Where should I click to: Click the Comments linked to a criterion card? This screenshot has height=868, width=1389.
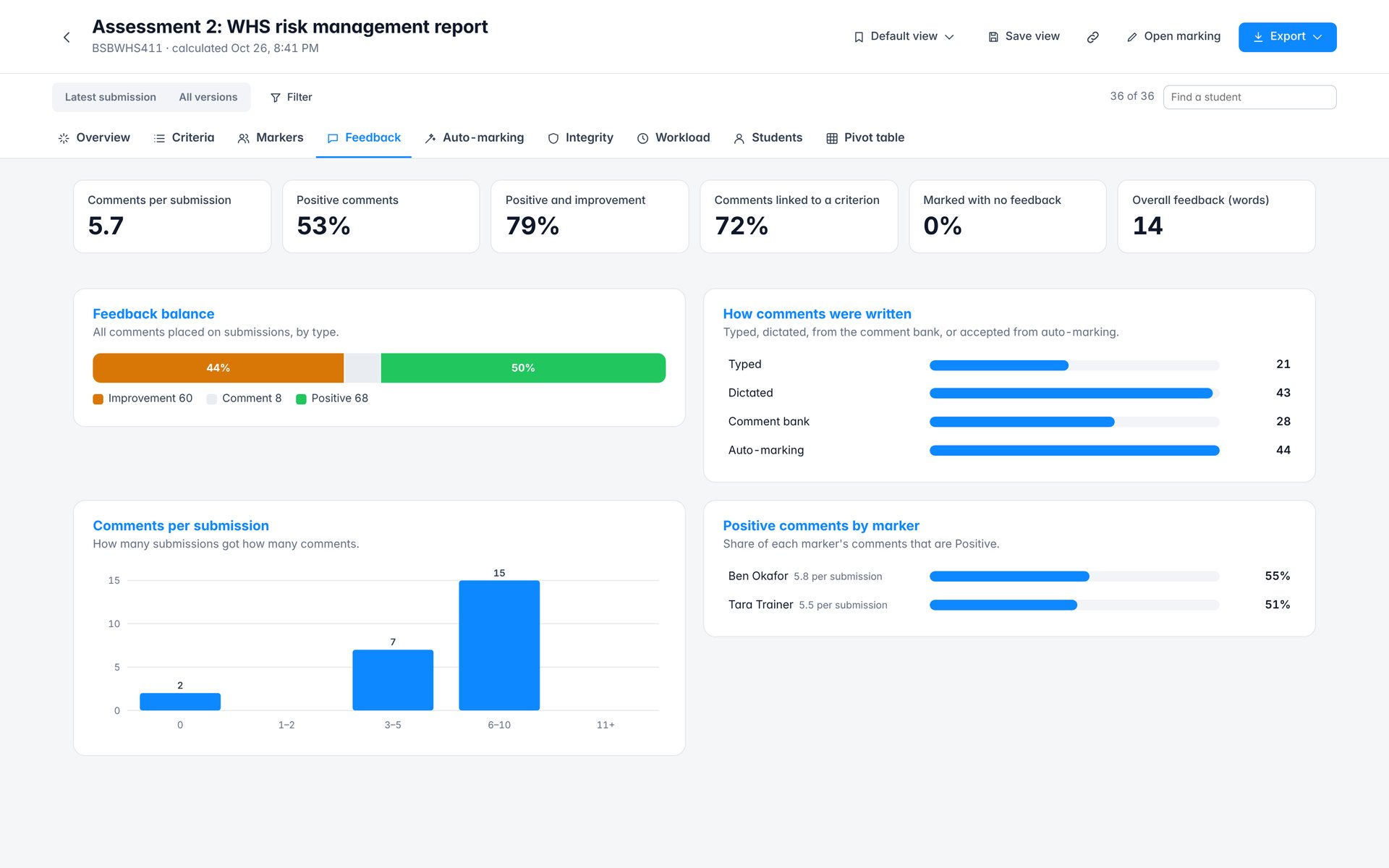[x=799, y=216]
